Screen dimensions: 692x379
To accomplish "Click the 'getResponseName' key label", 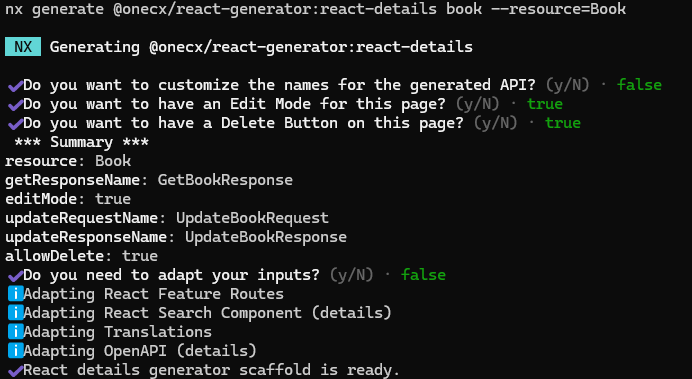I will coord(72,180).
